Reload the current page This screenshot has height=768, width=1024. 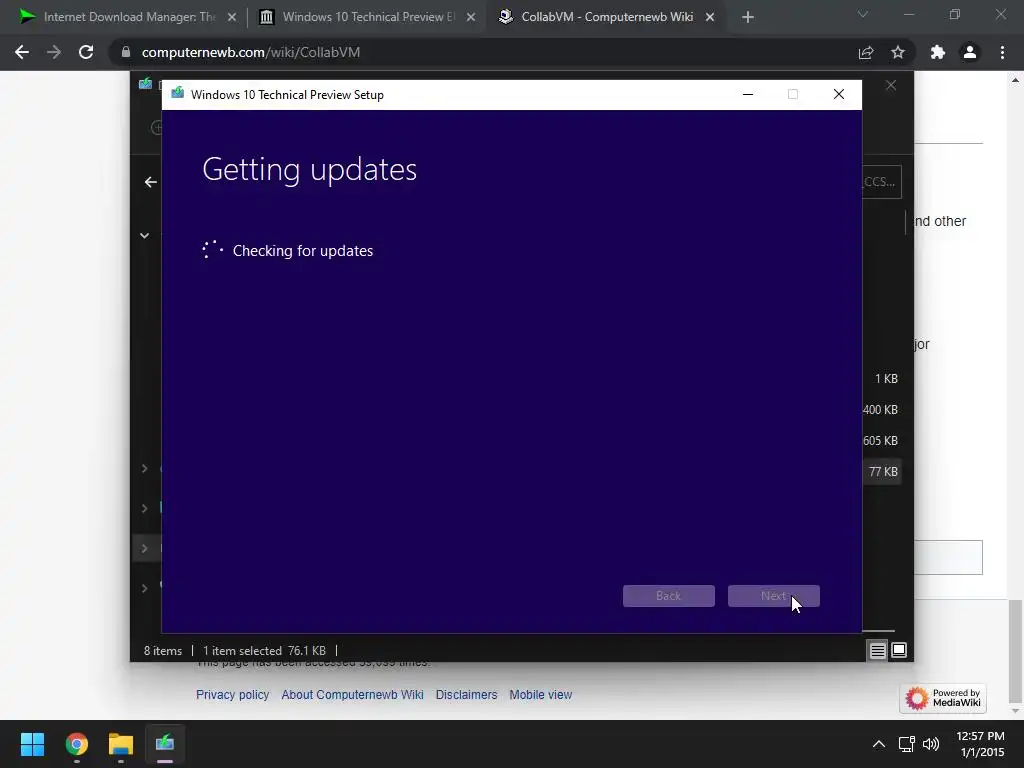point(86,52)
